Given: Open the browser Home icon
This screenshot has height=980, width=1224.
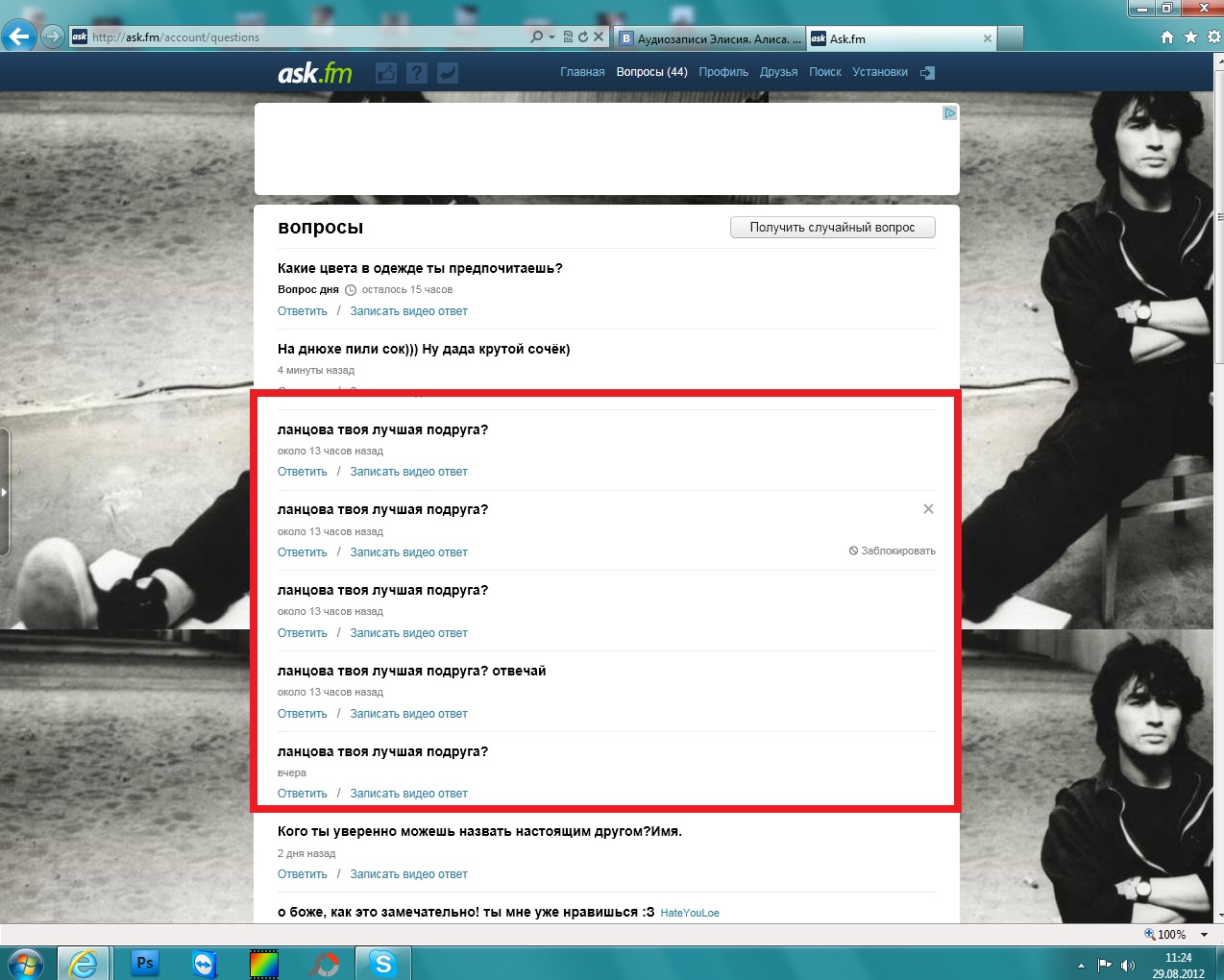Looking at the screenshot, I should 1167,37.
